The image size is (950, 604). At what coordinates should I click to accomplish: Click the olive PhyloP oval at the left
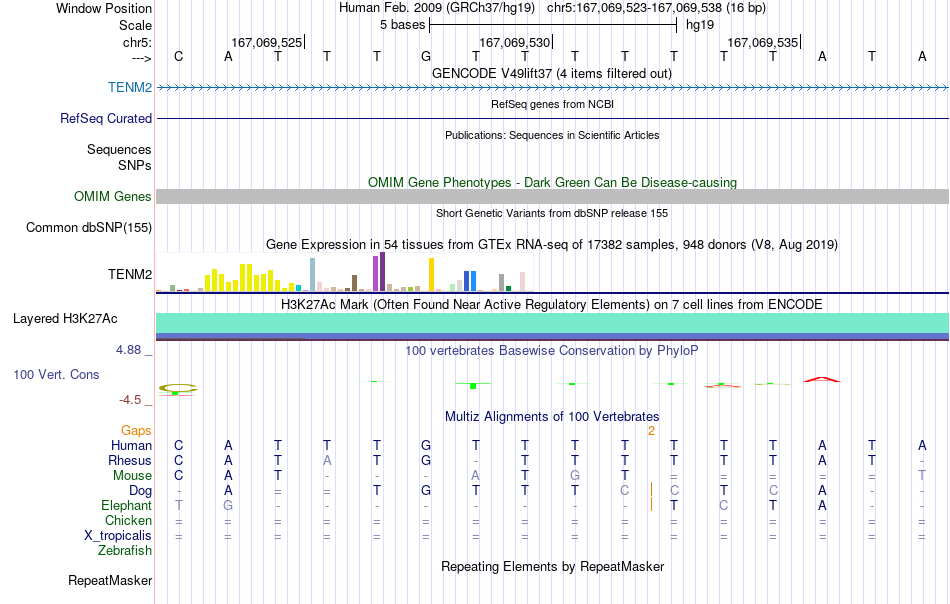click(178, 388)
